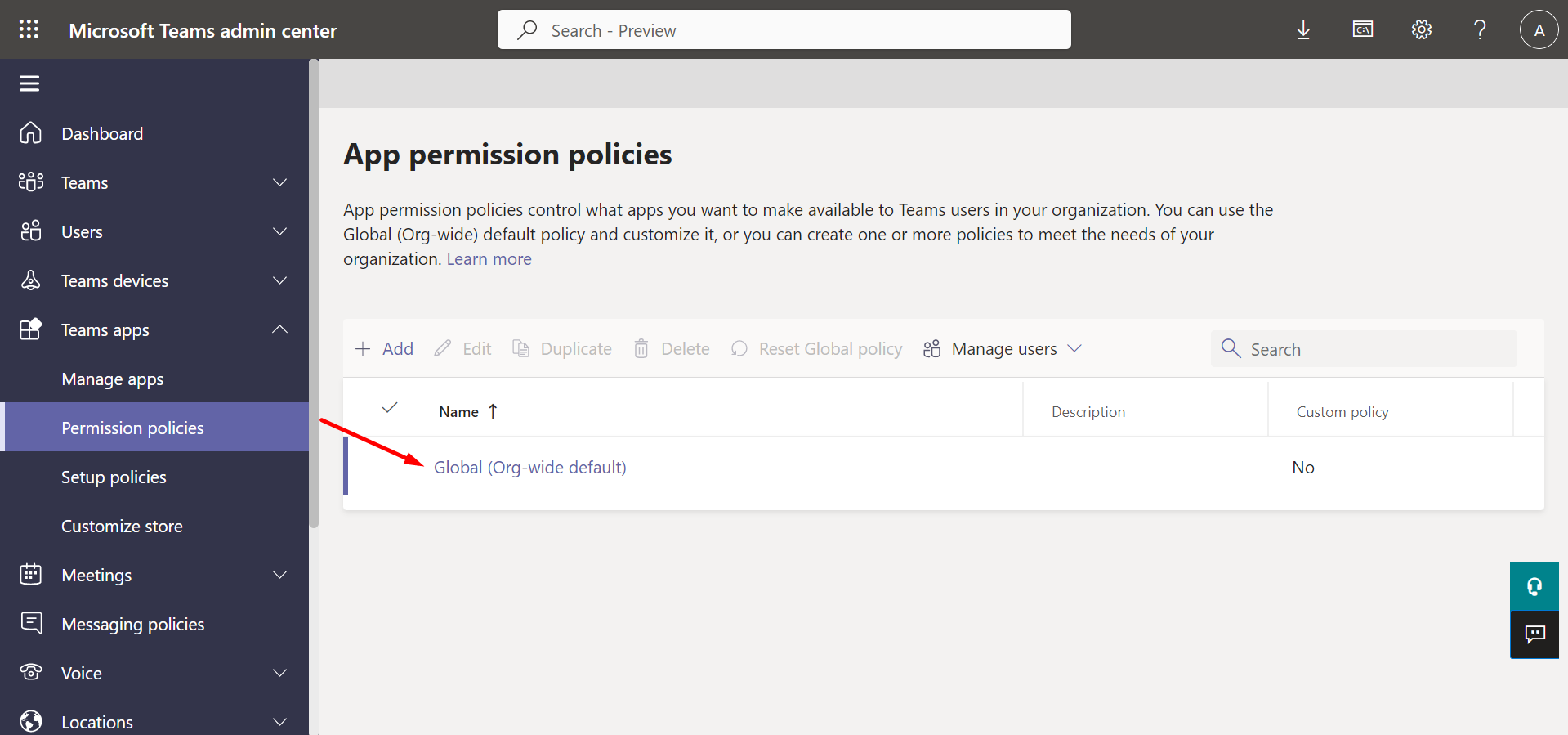Click the Teams devices bell icon
This screenshot has width=1568, height=735.
[x=31, y=280]
